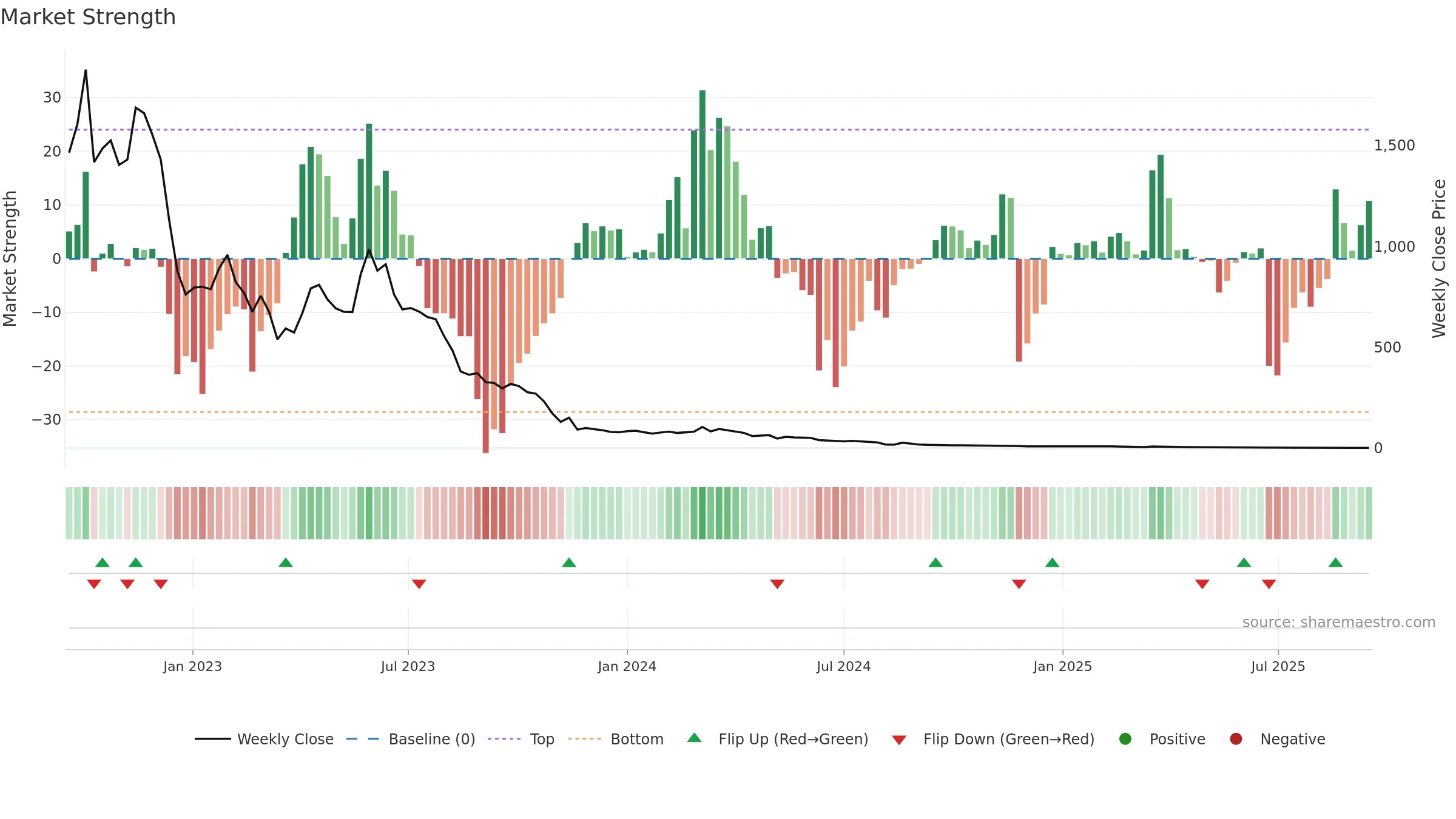Viewport: 1456px width, 819px height.
Task: Click the Jul 2025 x-axis label
Action: (x=1278, y=666)
